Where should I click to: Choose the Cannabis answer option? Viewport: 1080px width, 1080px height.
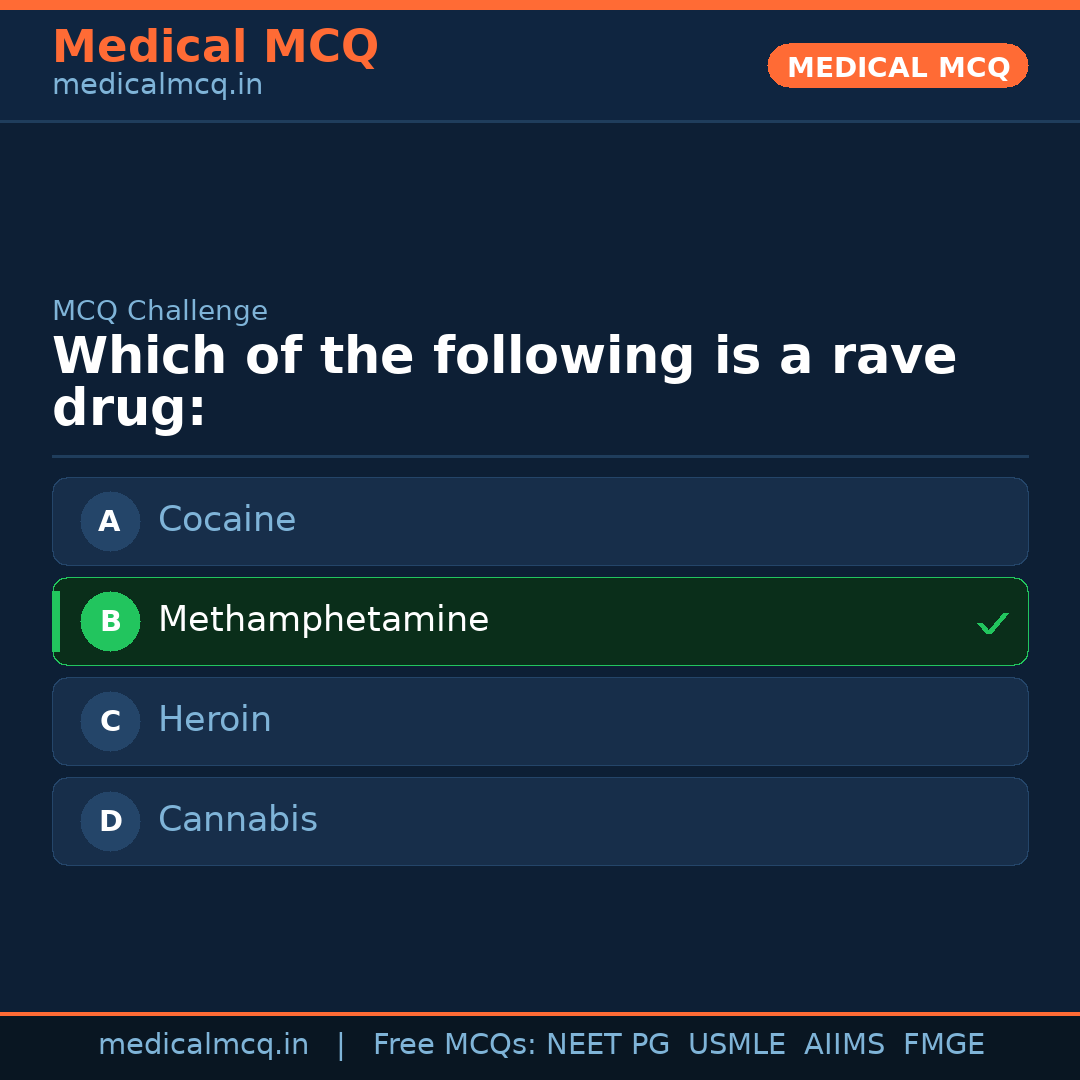tap(540, 821)
